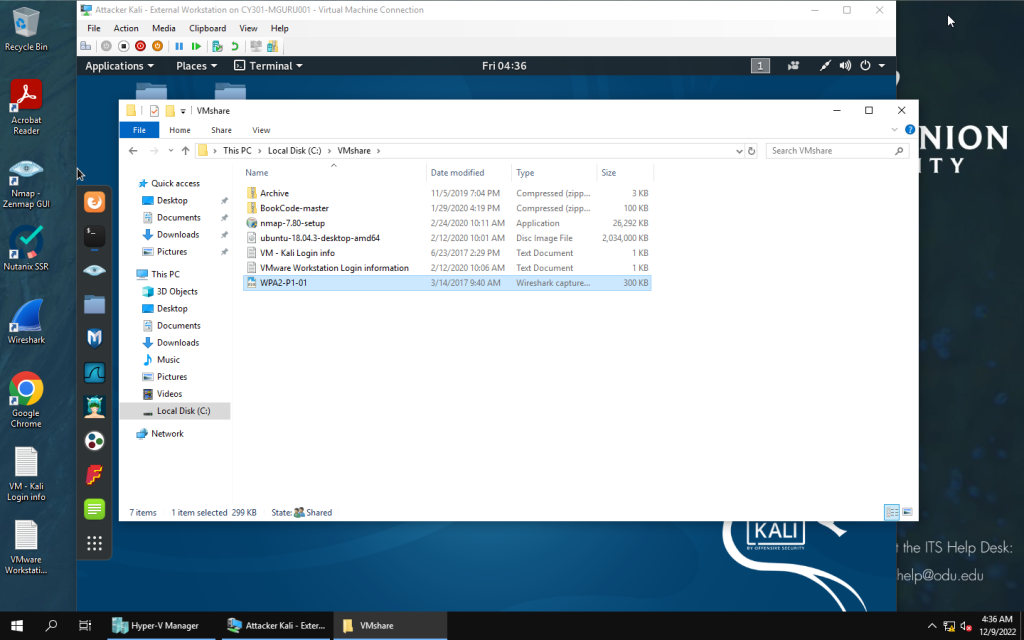Open the Media menu
Viewport: 1024px width, 640px height.
point(163,28)
